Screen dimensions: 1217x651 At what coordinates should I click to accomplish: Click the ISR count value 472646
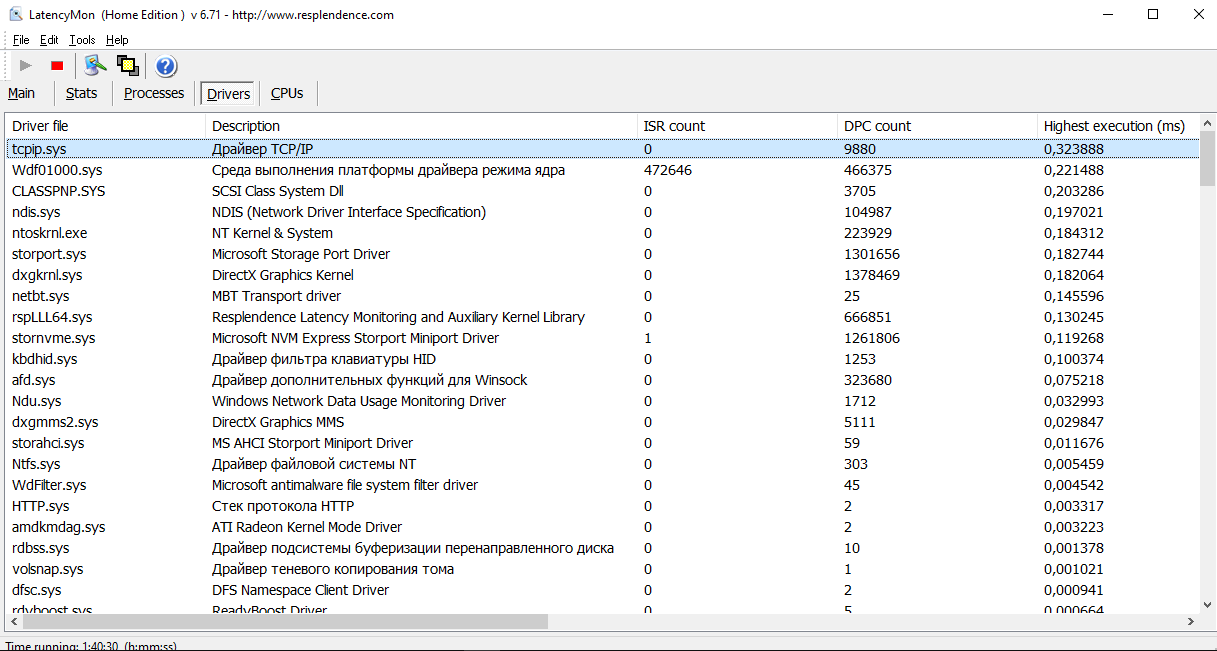pos(668,170)
